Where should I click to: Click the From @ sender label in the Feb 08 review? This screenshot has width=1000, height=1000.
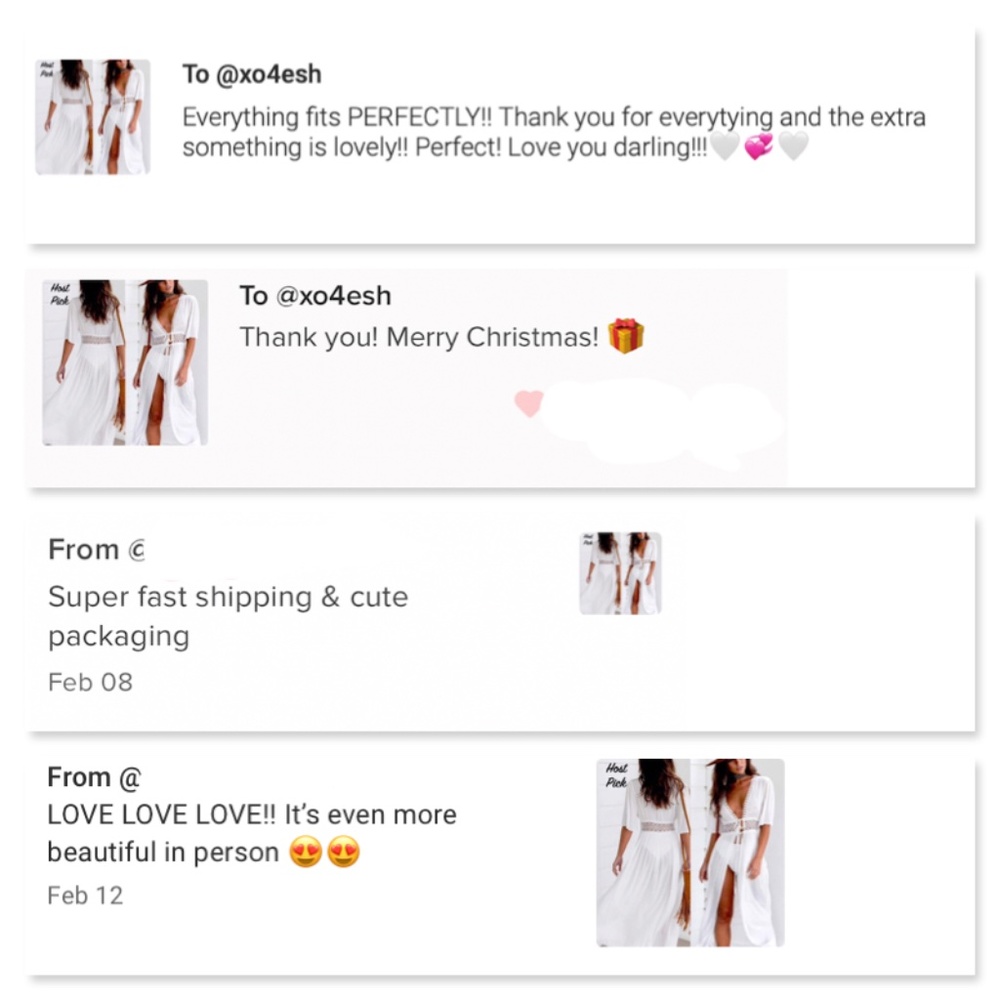tap(94, 549)
